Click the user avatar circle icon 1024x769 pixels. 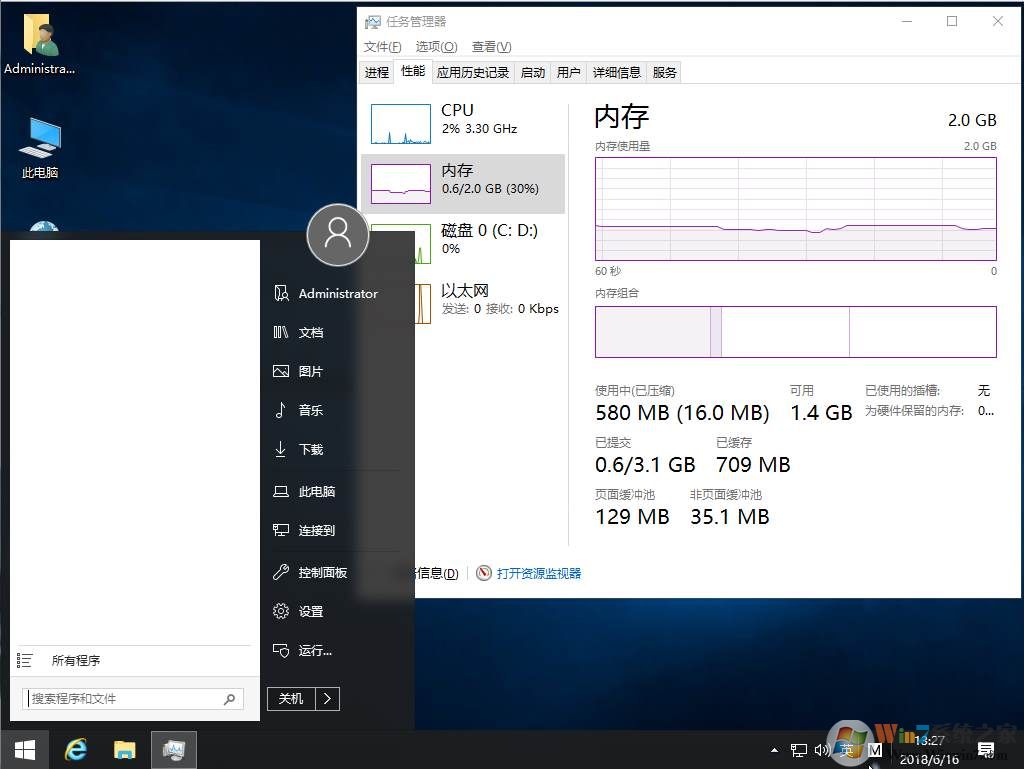tap(338, 235)
